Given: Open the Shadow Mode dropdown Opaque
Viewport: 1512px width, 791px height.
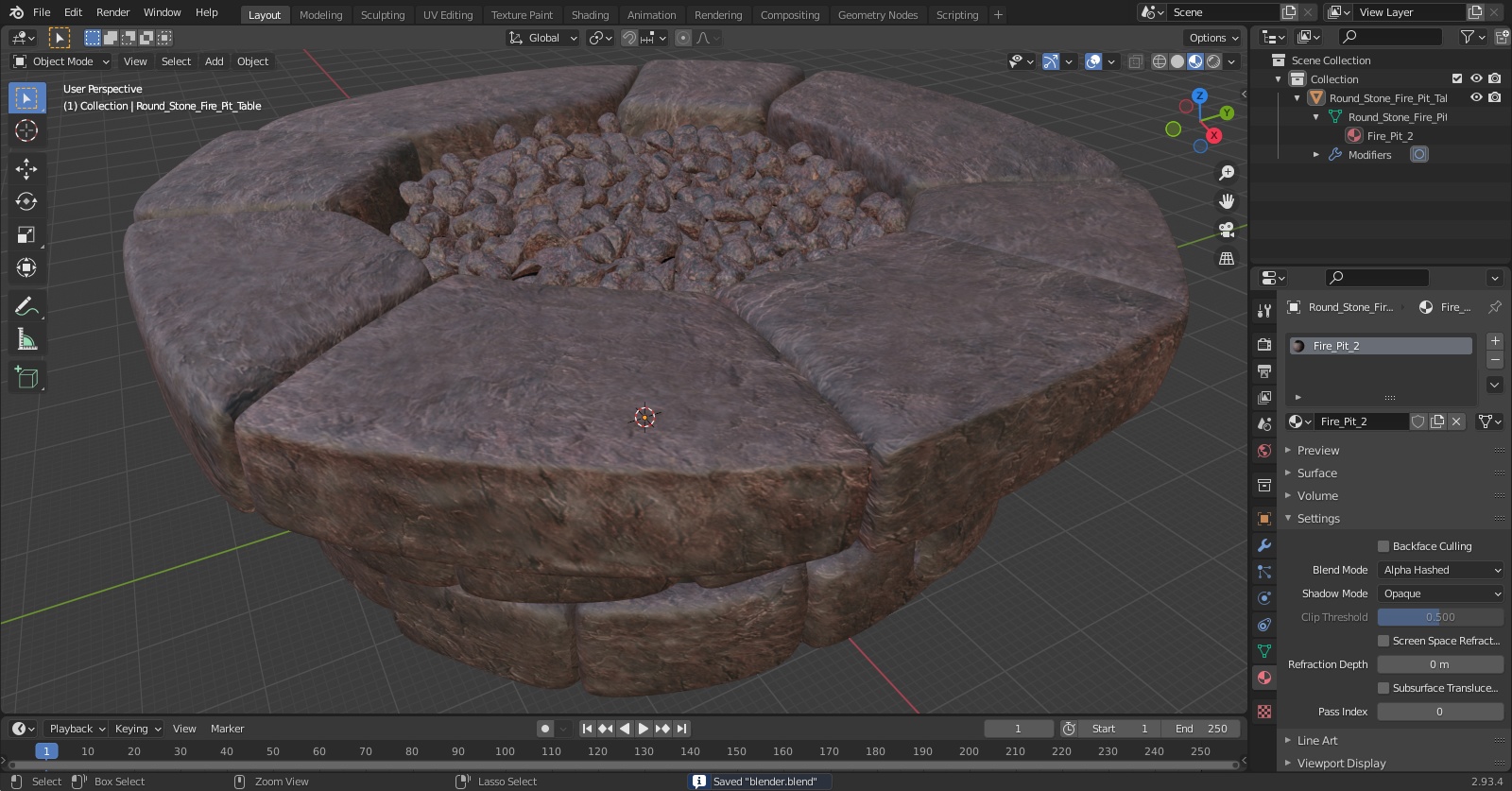Looking at the screenshot, I should coord(1440,593).
